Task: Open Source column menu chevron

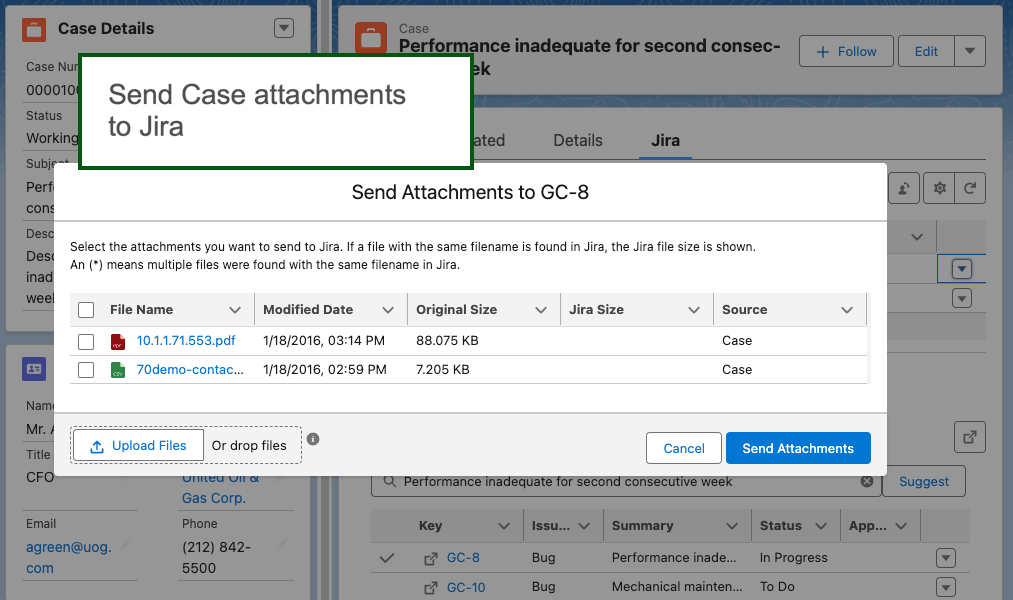Action: tap(848, 310)
